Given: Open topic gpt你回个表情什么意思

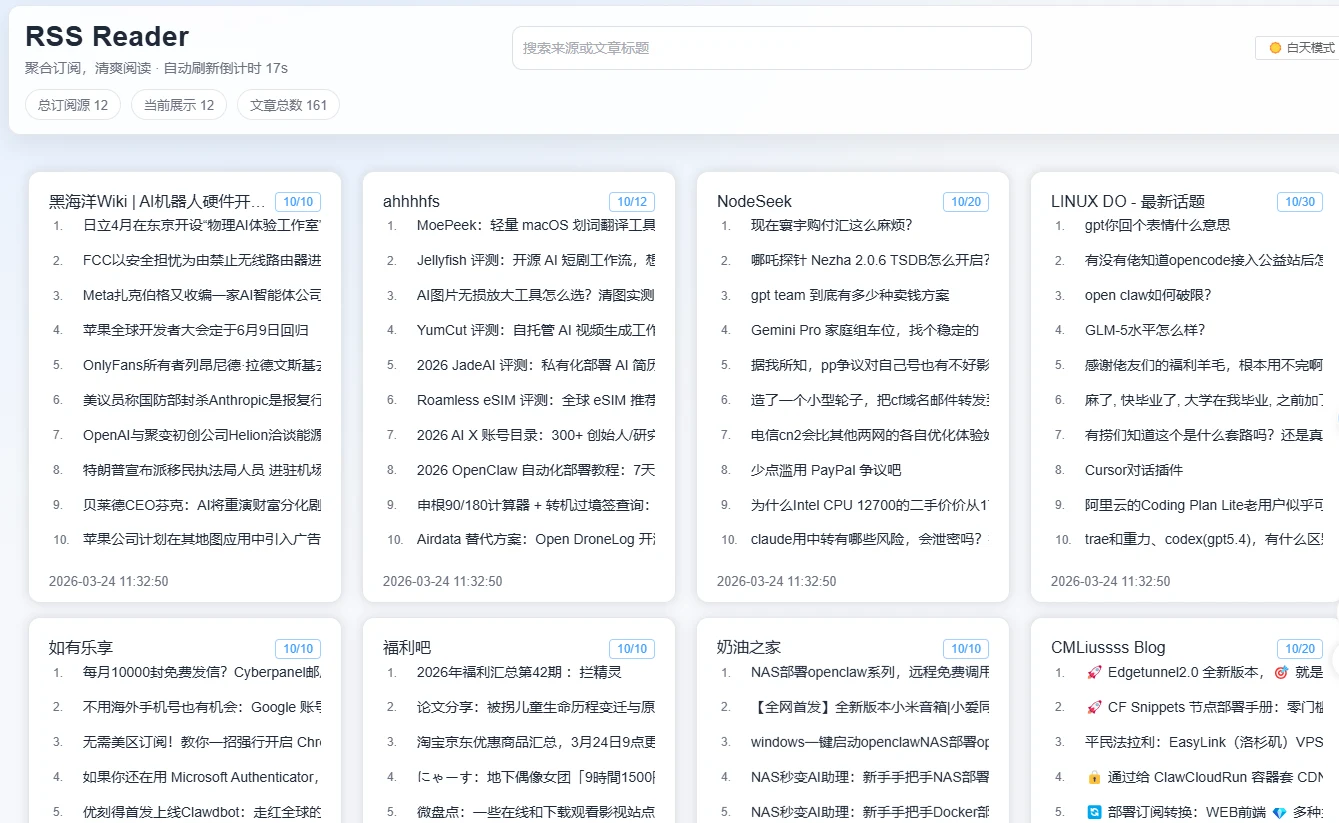Looking at the screenshot, I should (x=1158, y=225).
